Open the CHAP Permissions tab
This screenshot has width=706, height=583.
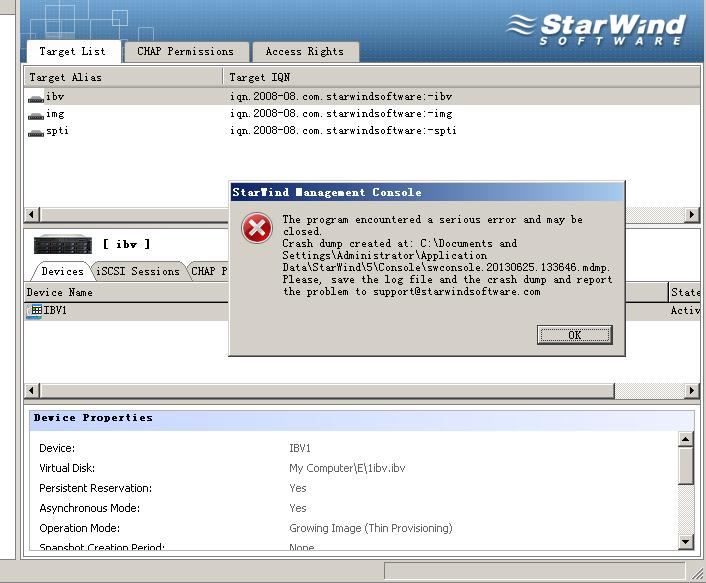[186, 52]
